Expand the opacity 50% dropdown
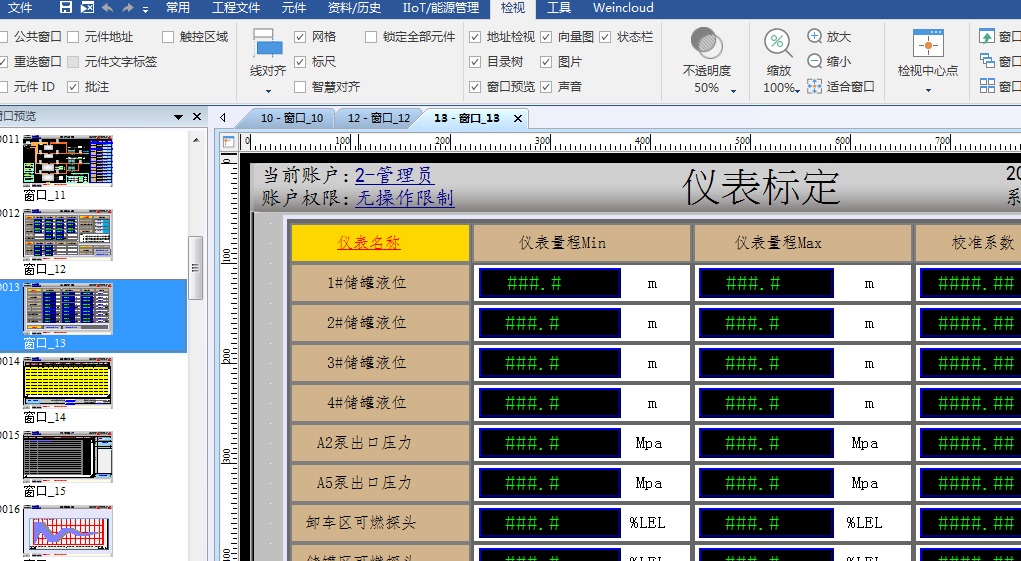 (x=733, y=89)
